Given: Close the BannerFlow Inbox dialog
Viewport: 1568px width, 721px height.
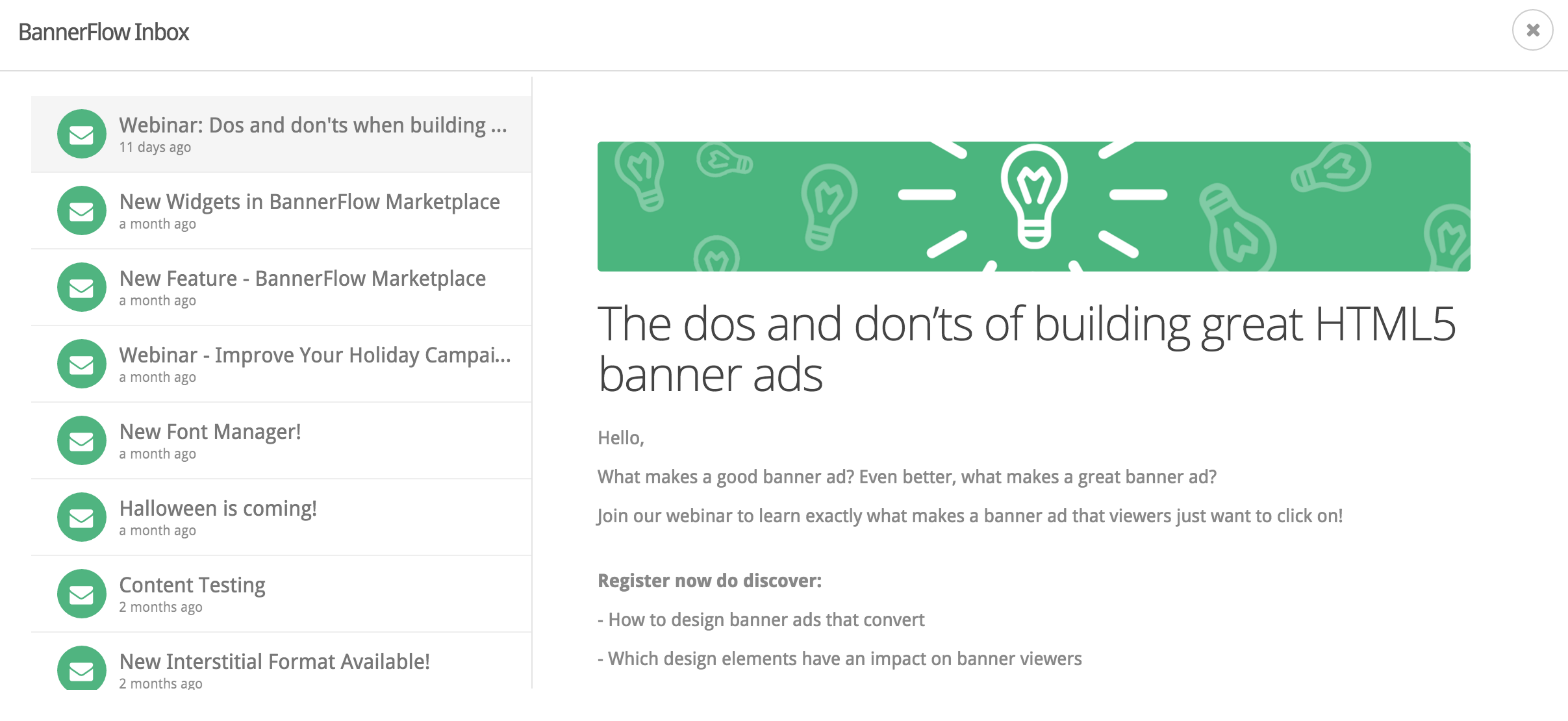Looking at the screenshot, I should click(1532, 30).
